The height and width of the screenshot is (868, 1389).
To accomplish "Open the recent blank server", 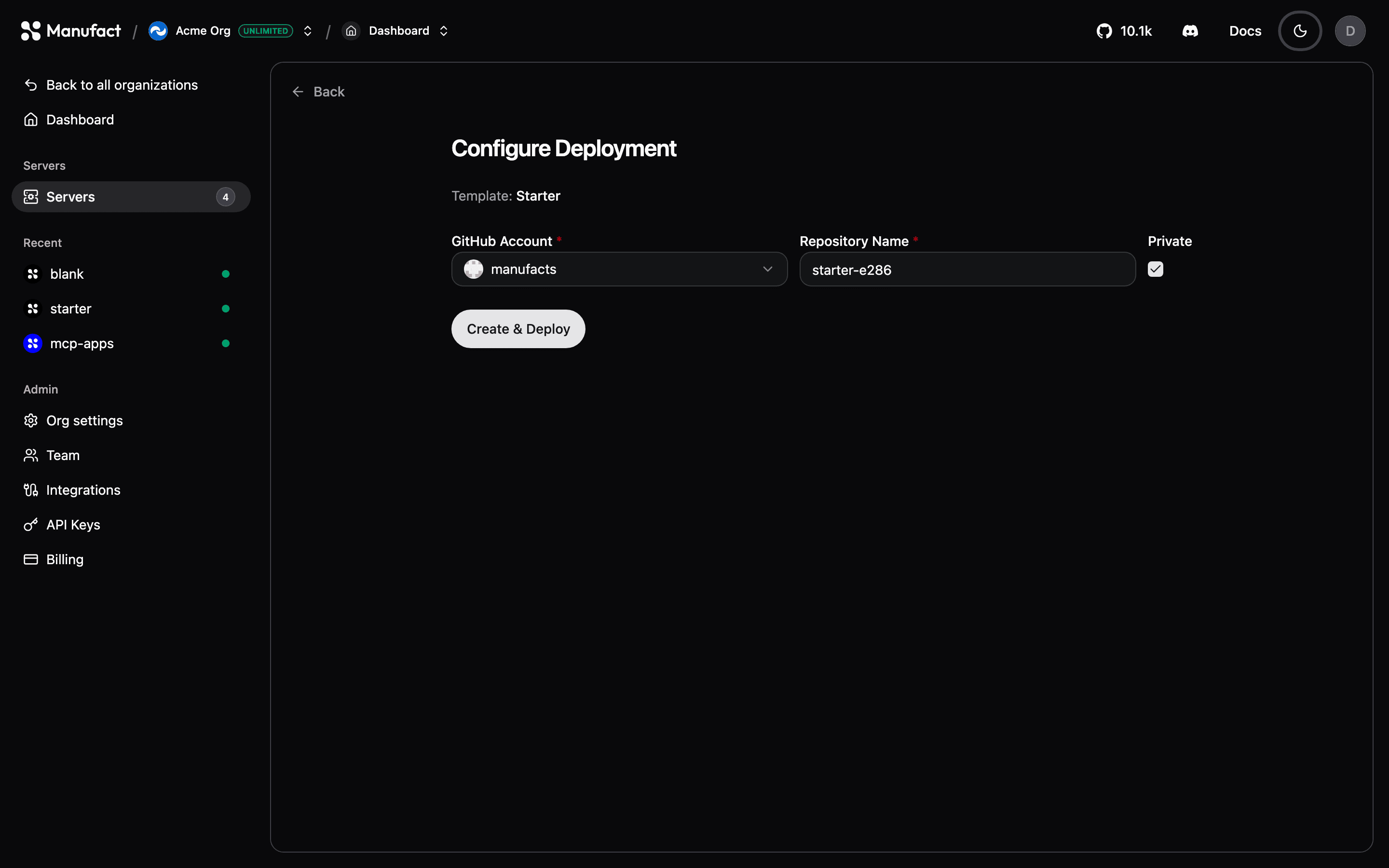I will click(x=131, y=274).
